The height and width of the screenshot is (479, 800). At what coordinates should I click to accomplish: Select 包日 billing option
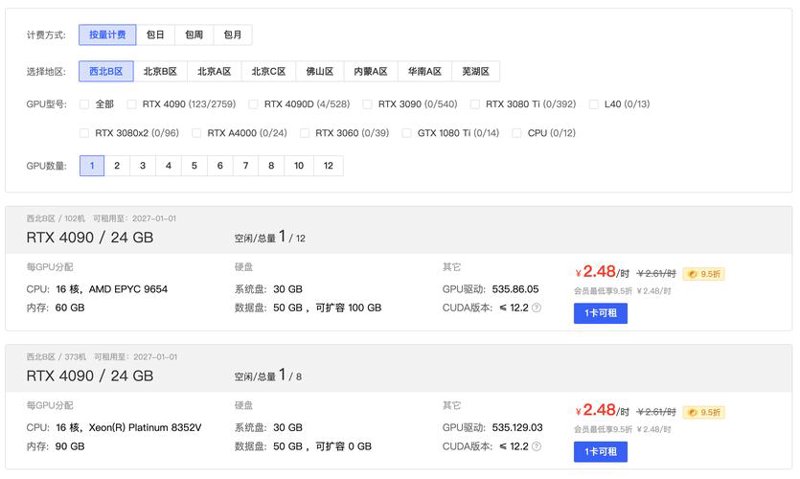point(155,35)
